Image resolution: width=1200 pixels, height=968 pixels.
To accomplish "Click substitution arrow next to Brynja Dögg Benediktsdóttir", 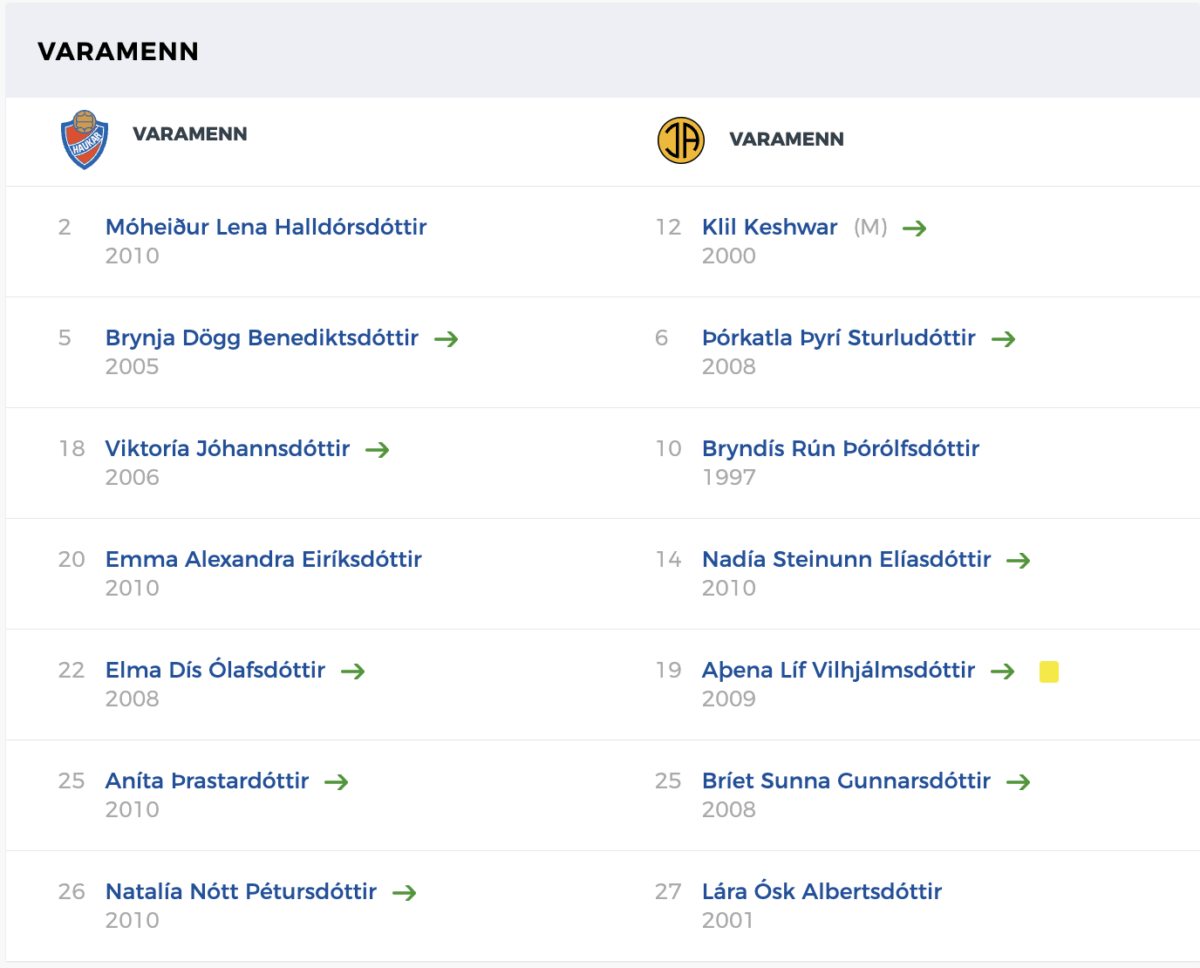I will [x=446, y=339].
